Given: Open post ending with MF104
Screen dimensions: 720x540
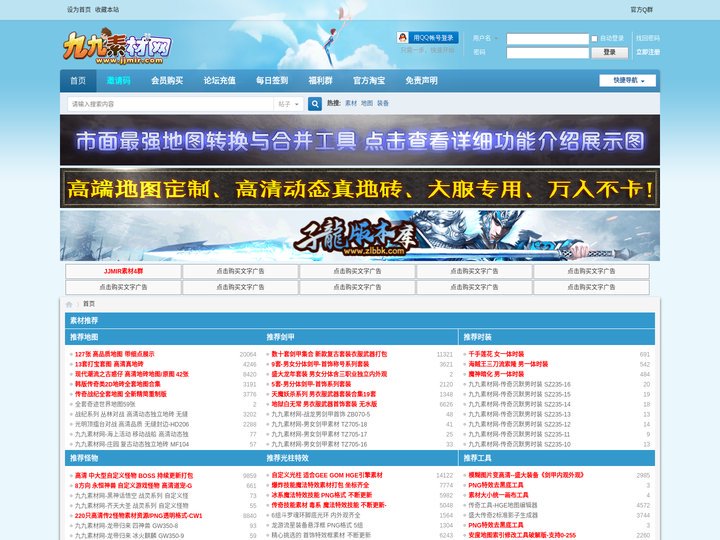Looking at the screenshot, I should point(132,444).
